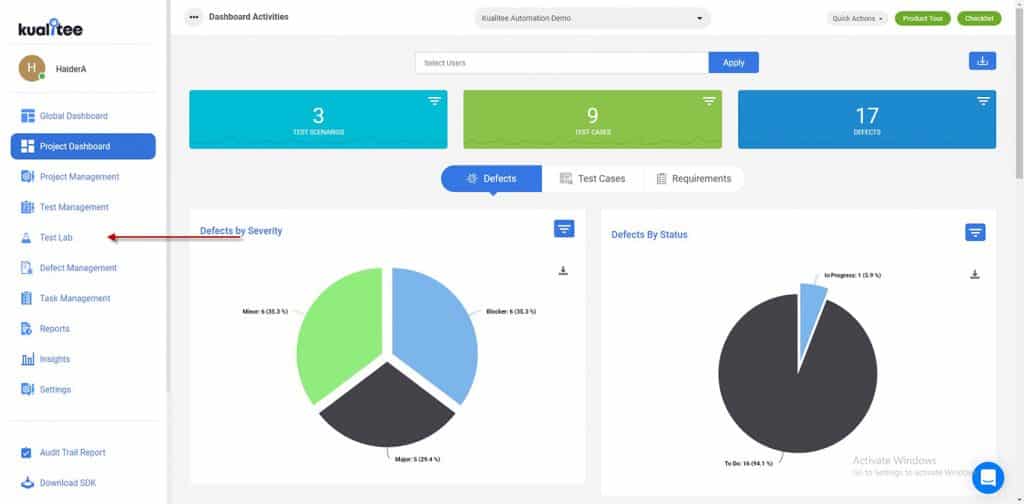Click the Download SDK icon
This screenshot has width=1024, height=504.
pyautogui.click(x=27, y=483)
